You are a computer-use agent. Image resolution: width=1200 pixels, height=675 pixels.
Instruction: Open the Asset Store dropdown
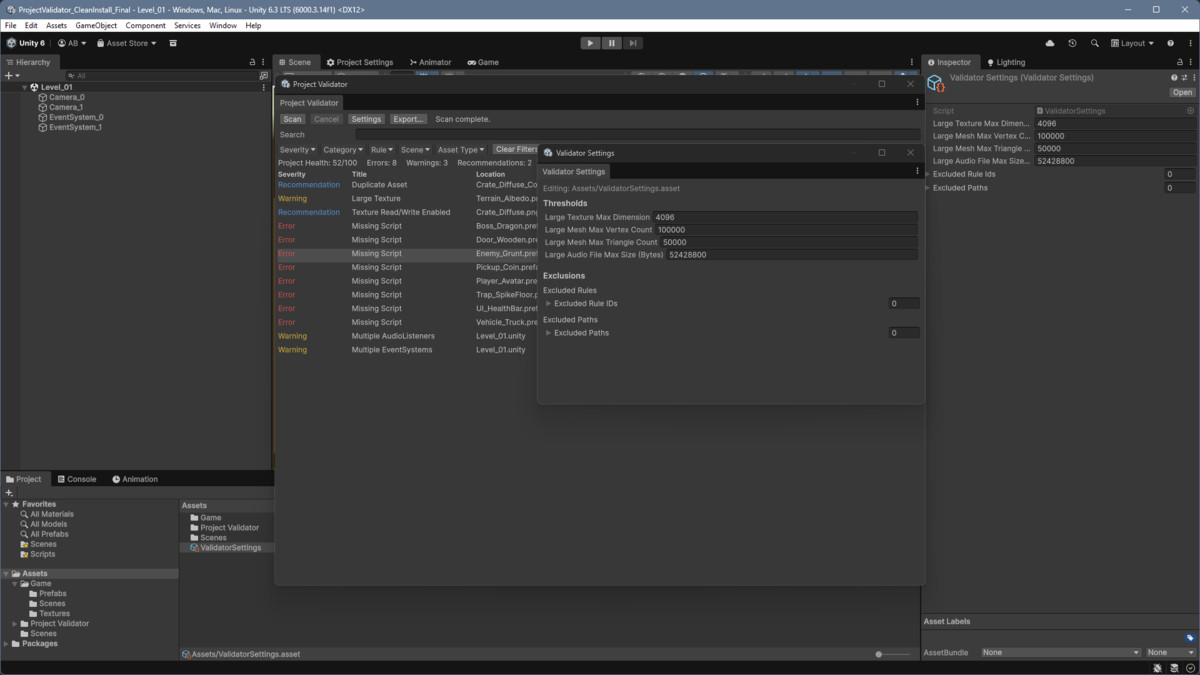(127, 43)
